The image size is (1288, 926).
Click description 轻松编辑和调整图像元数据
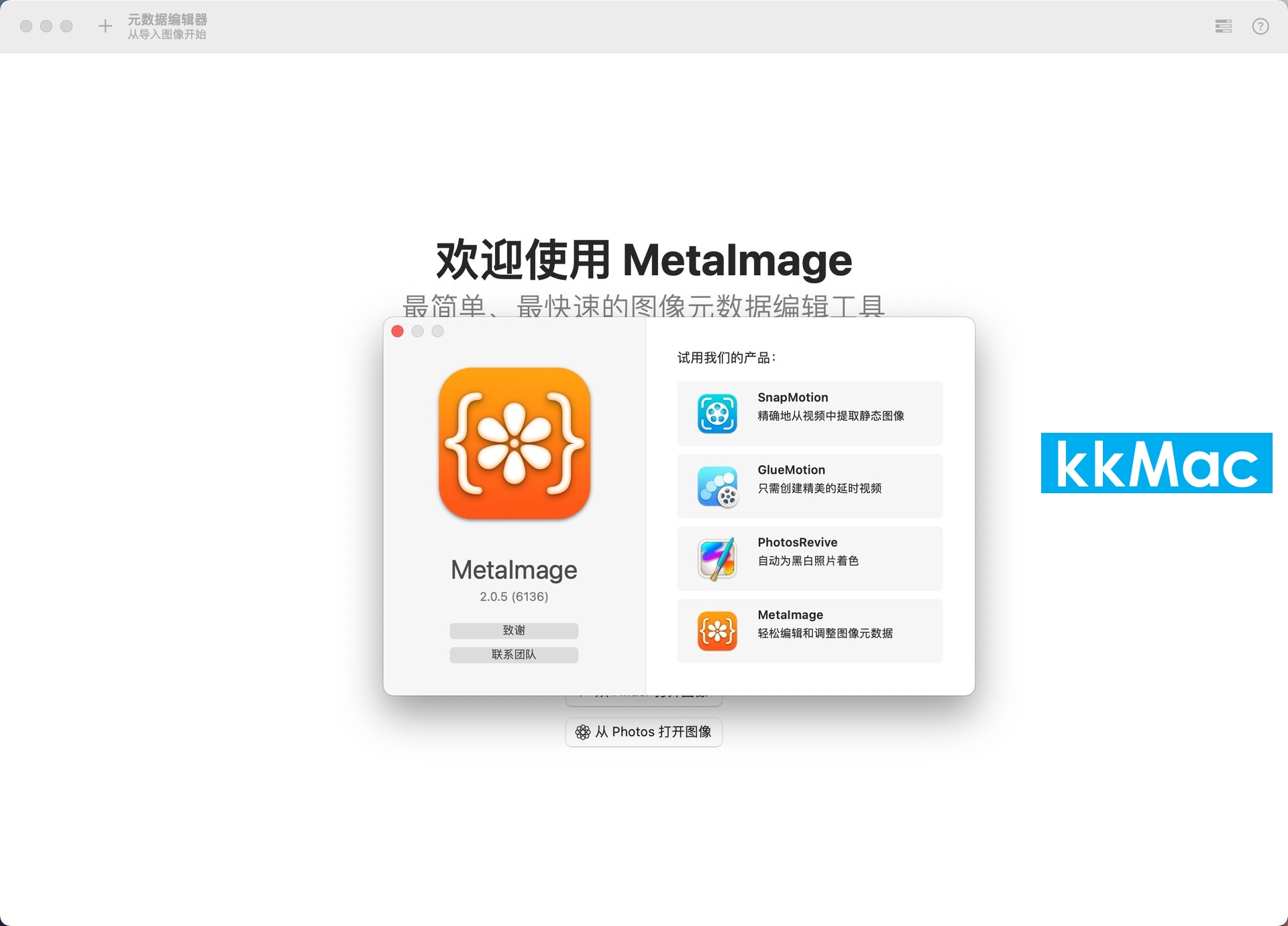(825, 633)
